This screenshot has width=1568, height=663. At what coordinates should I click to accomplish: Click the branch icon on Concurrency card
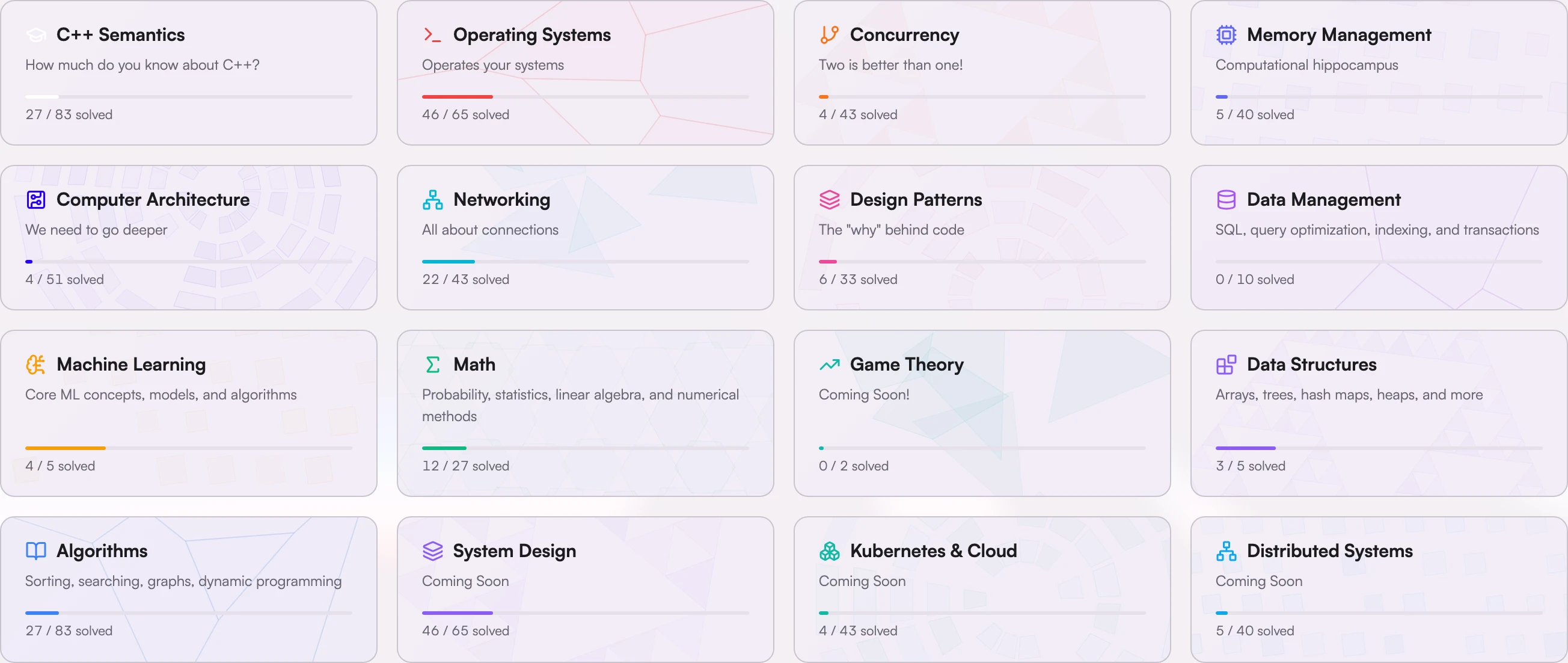(828, 35)
